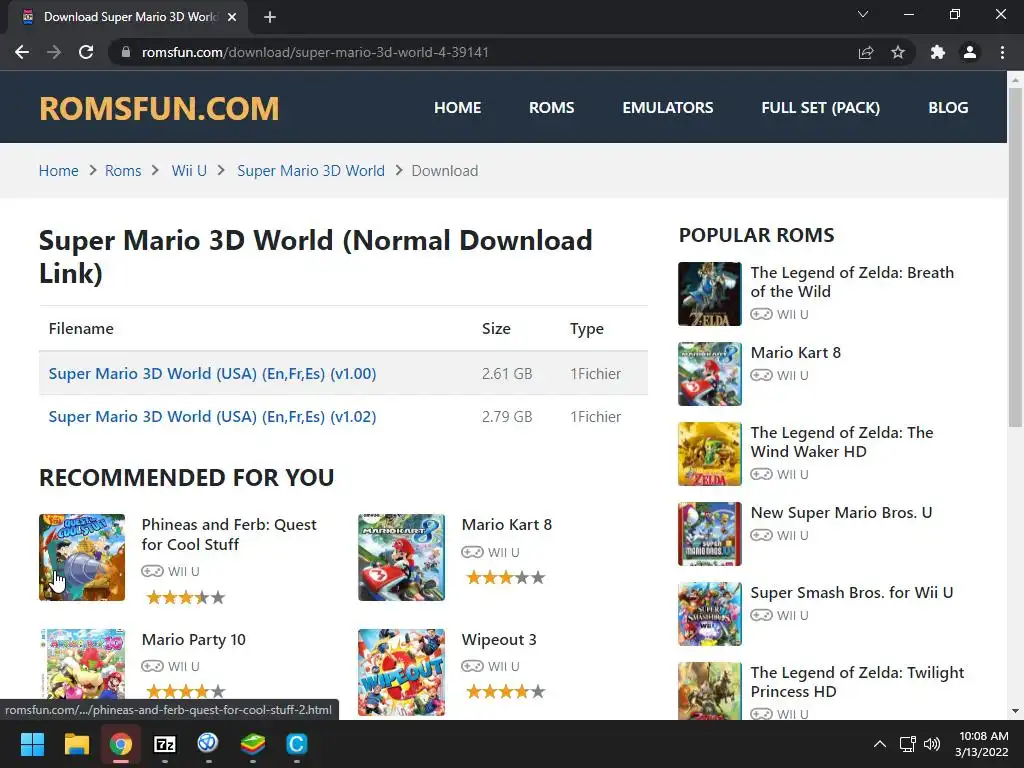The image size is (1024, 768).
Task: Open Wipeout 3 cover thumbnail
Action: click(x=402, y=673)
